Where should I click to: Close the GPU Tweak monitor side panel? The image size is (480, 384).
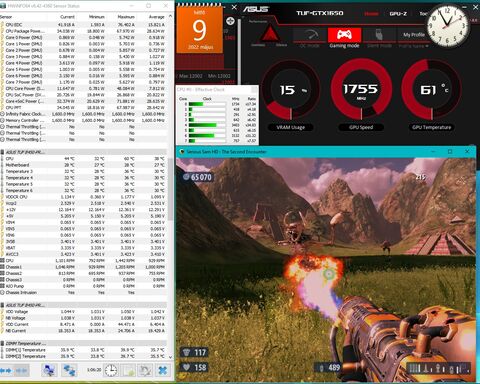coord(234,7)
